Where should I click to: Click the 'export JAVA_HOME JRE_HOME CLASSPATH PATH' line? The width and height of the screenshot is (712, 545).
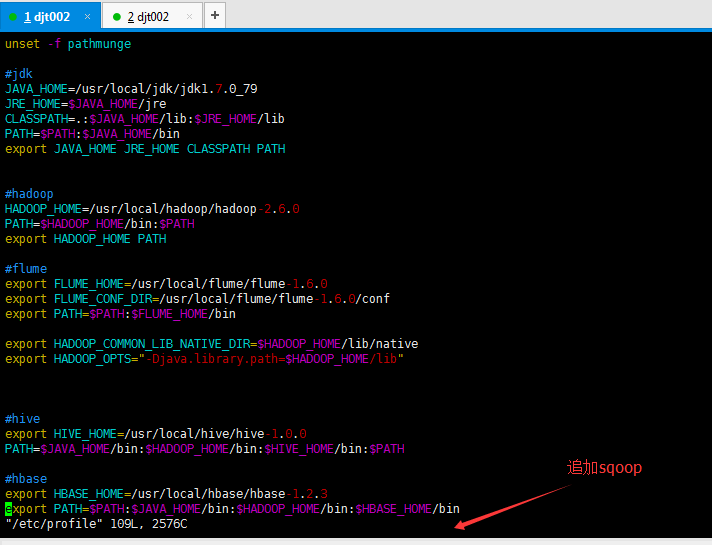145,149
